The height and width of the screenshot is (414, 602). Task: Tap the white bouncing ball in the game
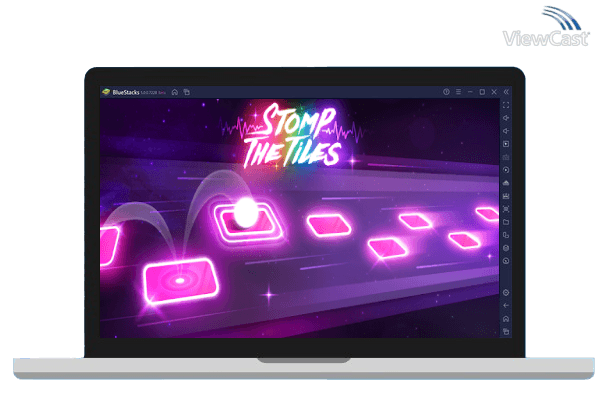pos(245,212)
